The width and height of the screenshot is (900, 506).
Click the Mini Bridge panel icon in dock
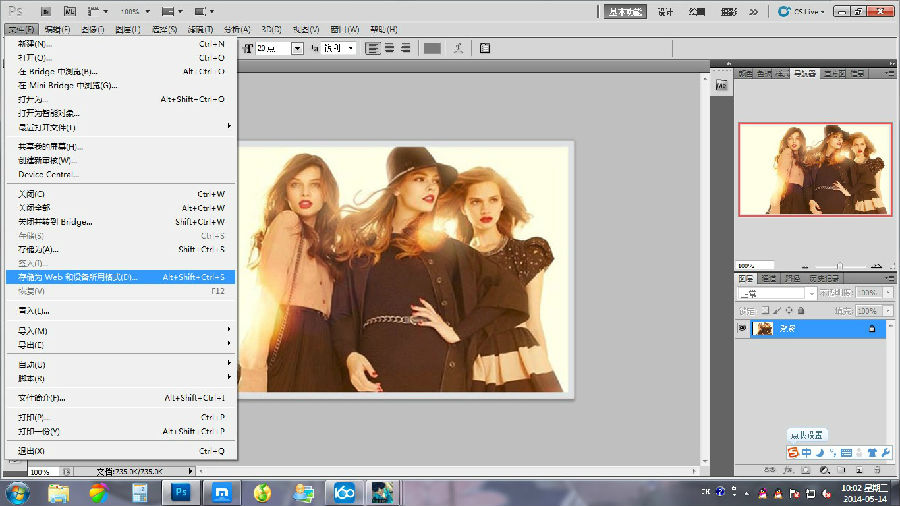click(721, 85)
